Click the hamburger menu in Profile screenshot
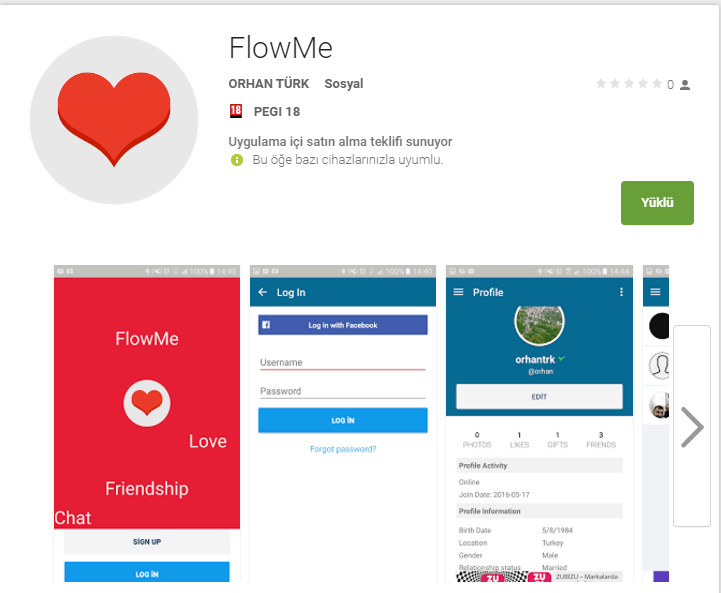 point(458,292)
